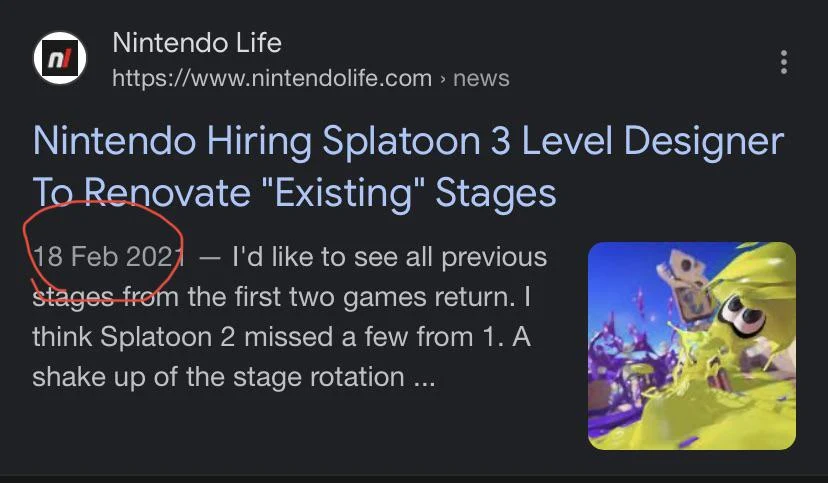Click the breadcrumb chevron before "news"

click(x=443, y=78)
